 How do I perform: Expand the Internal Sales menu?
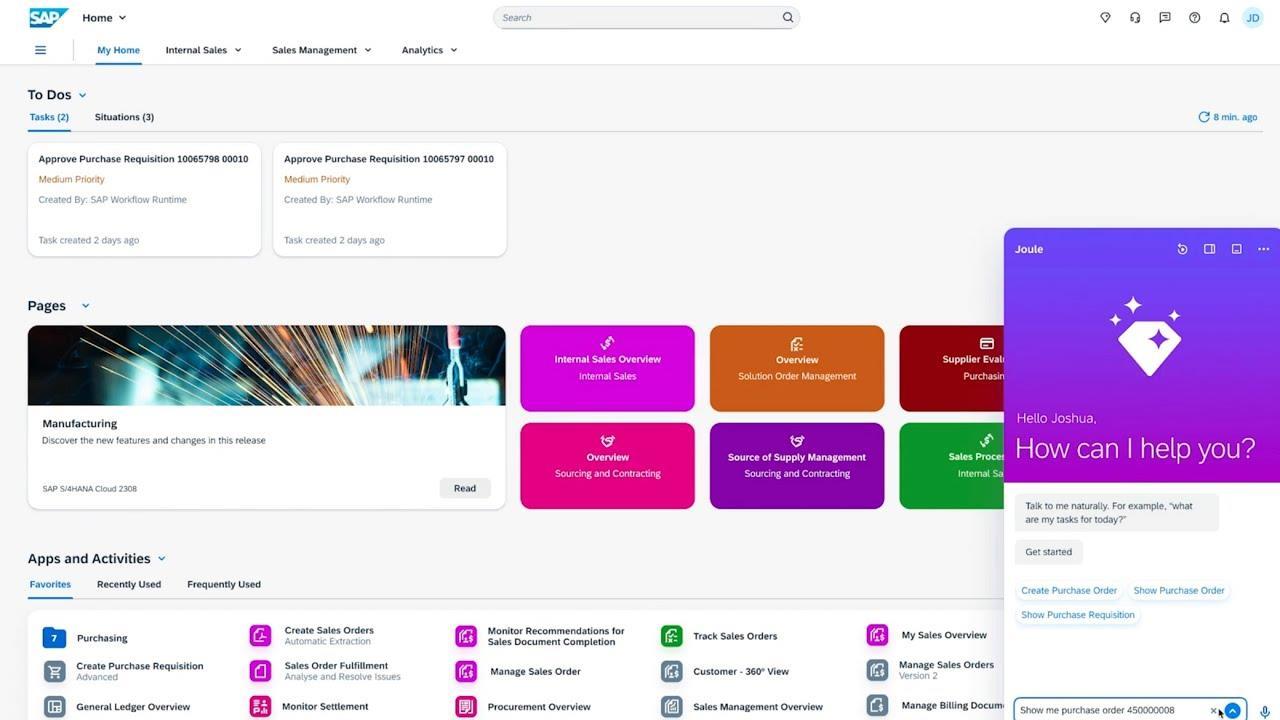tap(204, 50)
